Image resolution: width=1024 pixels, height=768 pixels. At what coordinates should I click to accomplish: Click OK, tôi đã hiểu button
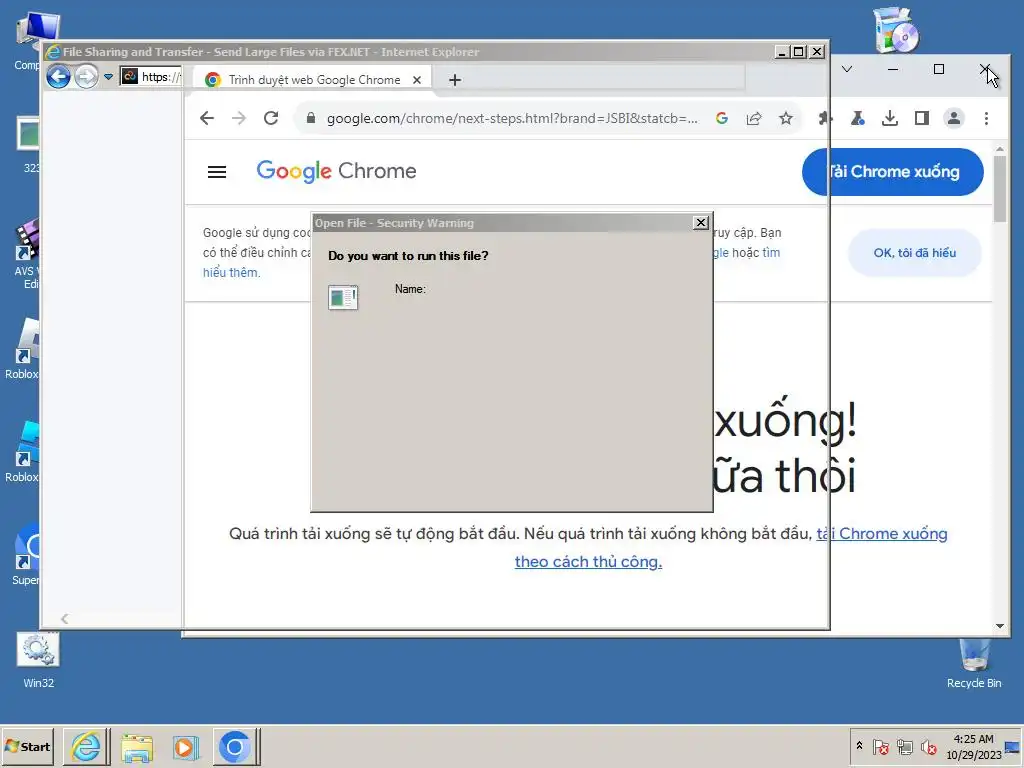tap(914, 253)
